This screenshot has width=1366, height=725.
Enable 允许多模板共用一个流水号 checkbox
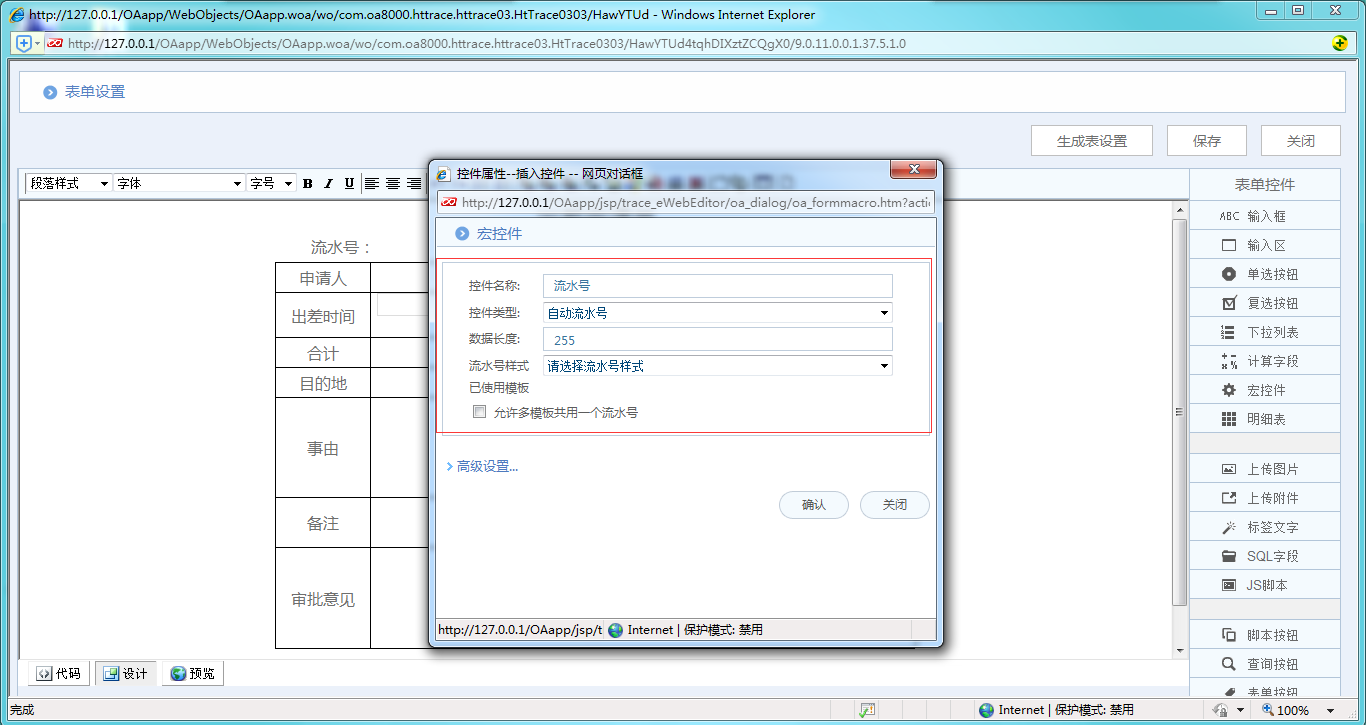point(480,412)
